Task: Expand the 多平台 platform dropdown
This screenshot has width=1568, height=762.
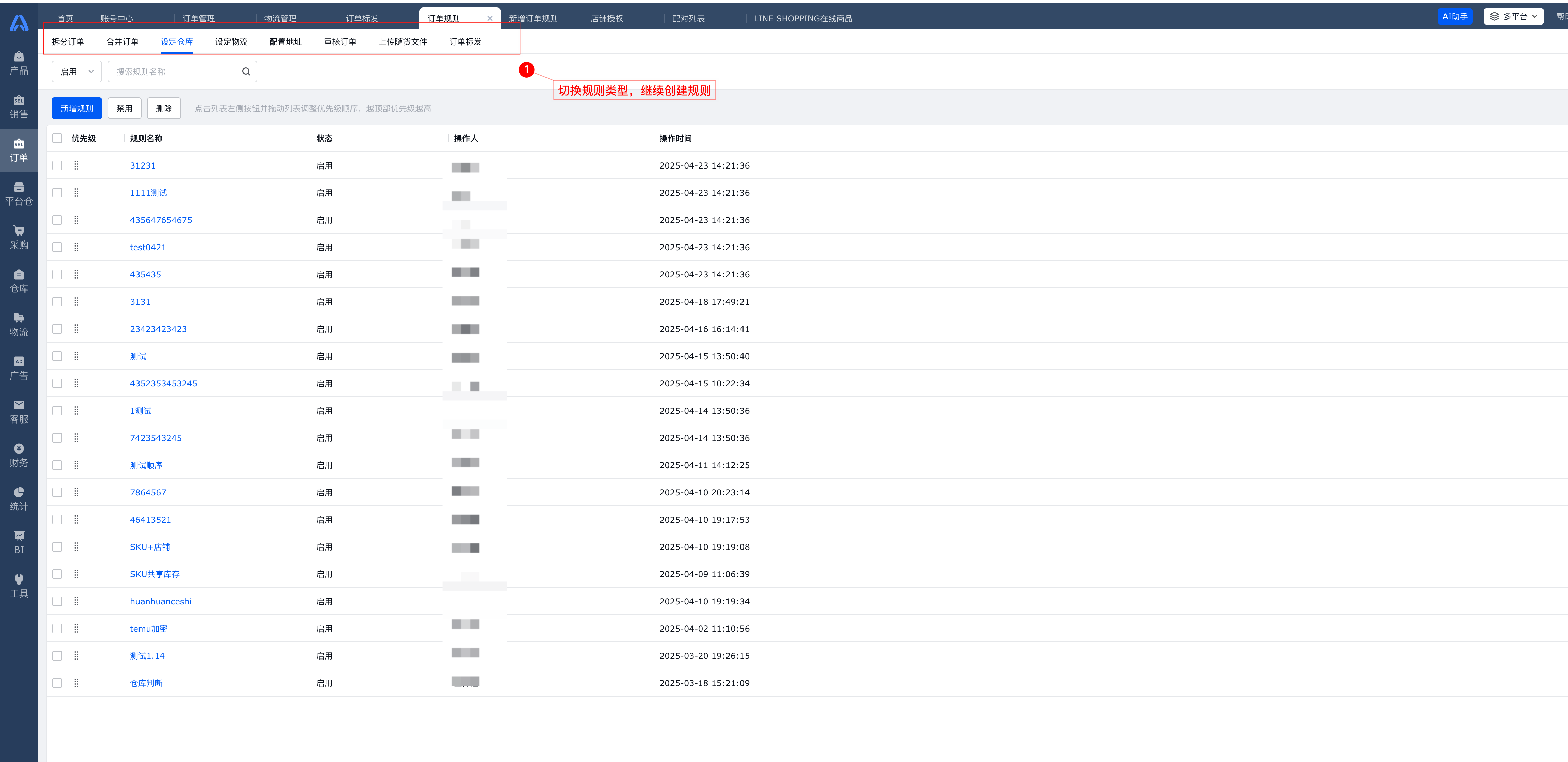Action: (1513, 16)
